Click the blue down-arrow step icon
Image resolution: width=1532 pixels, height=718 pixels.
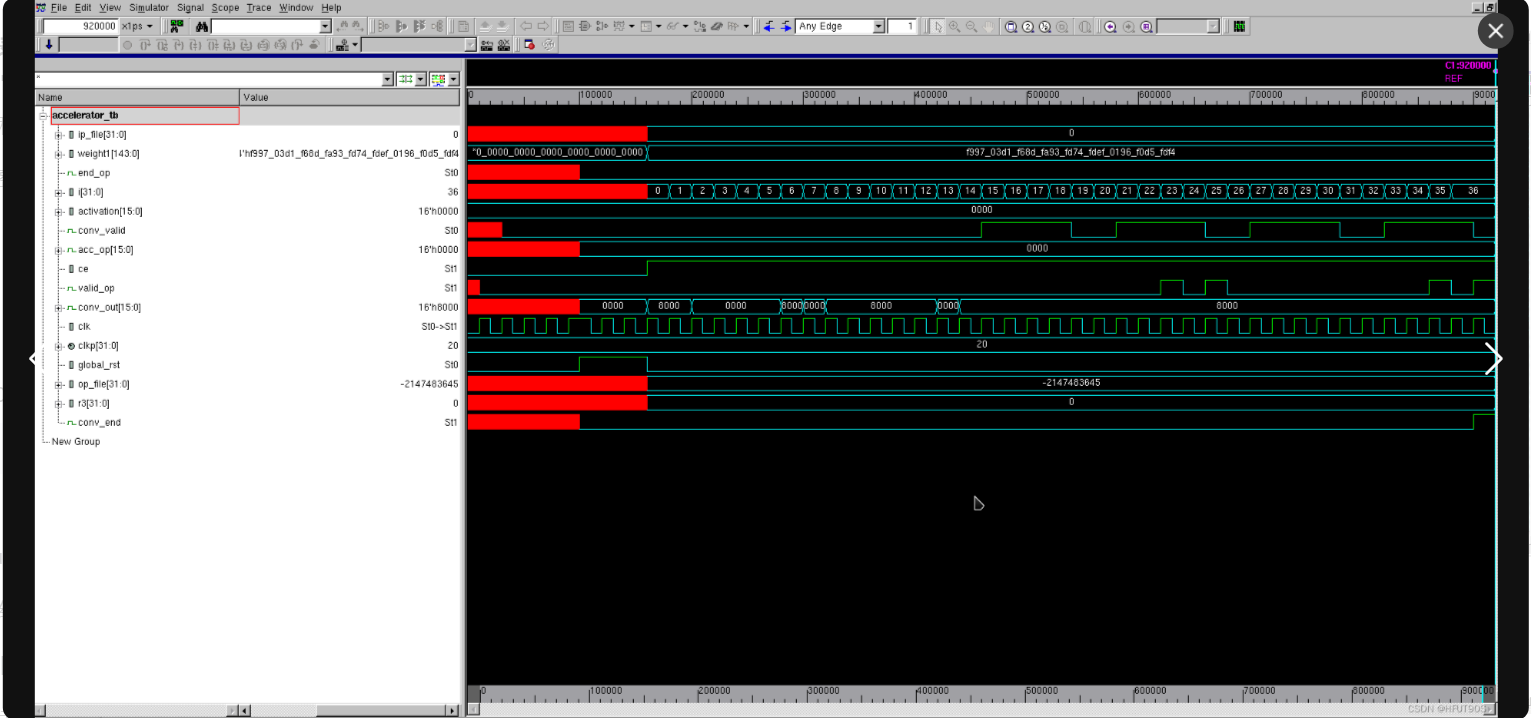pos(49,45)
